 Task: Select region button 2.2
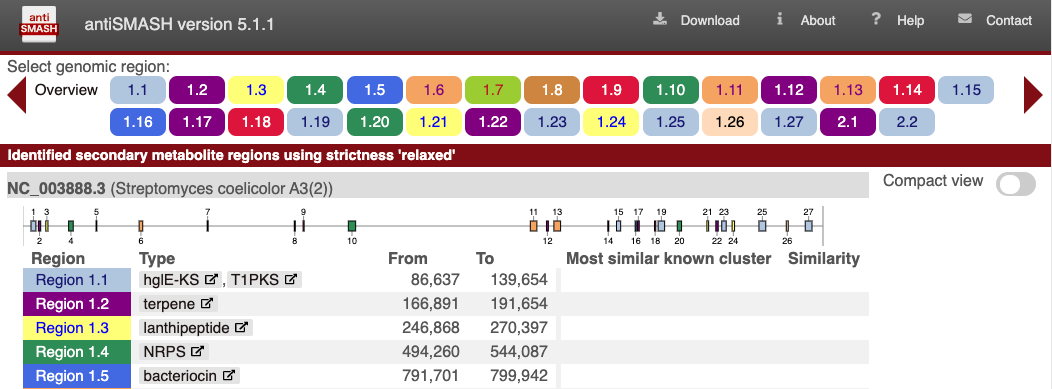tap(907, 122)
